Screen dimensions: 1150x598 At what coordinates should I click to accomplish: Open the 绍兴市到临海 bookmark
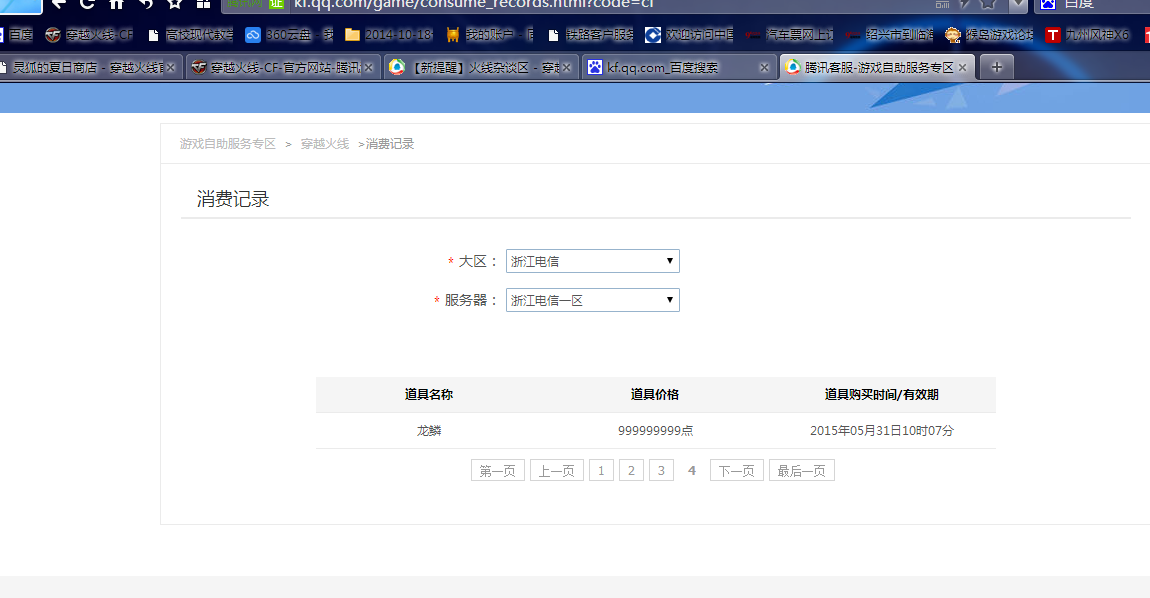click(889, 34)
